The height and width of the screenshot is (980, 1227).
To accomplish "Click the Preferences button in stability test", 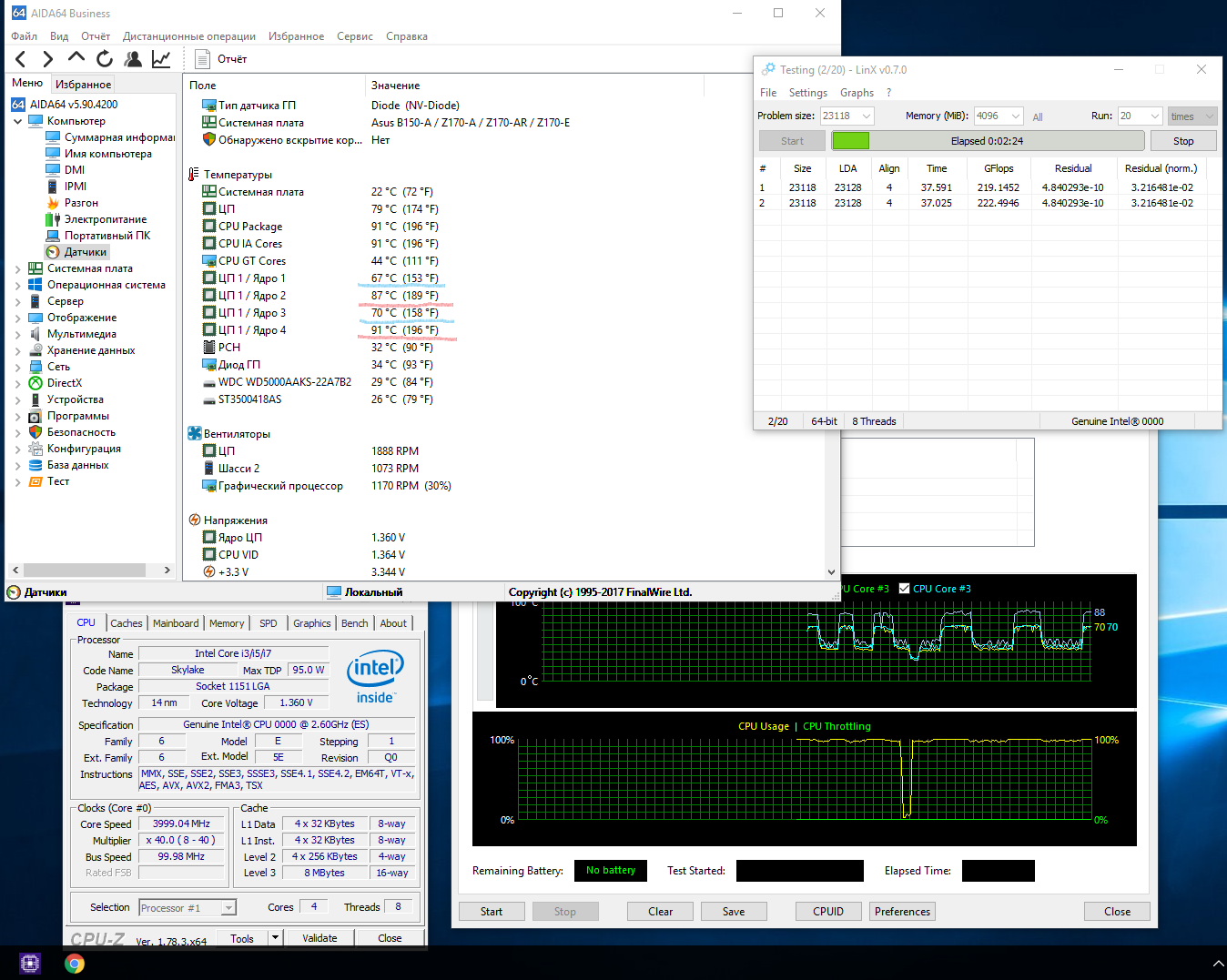I will (x=902, y=912).
